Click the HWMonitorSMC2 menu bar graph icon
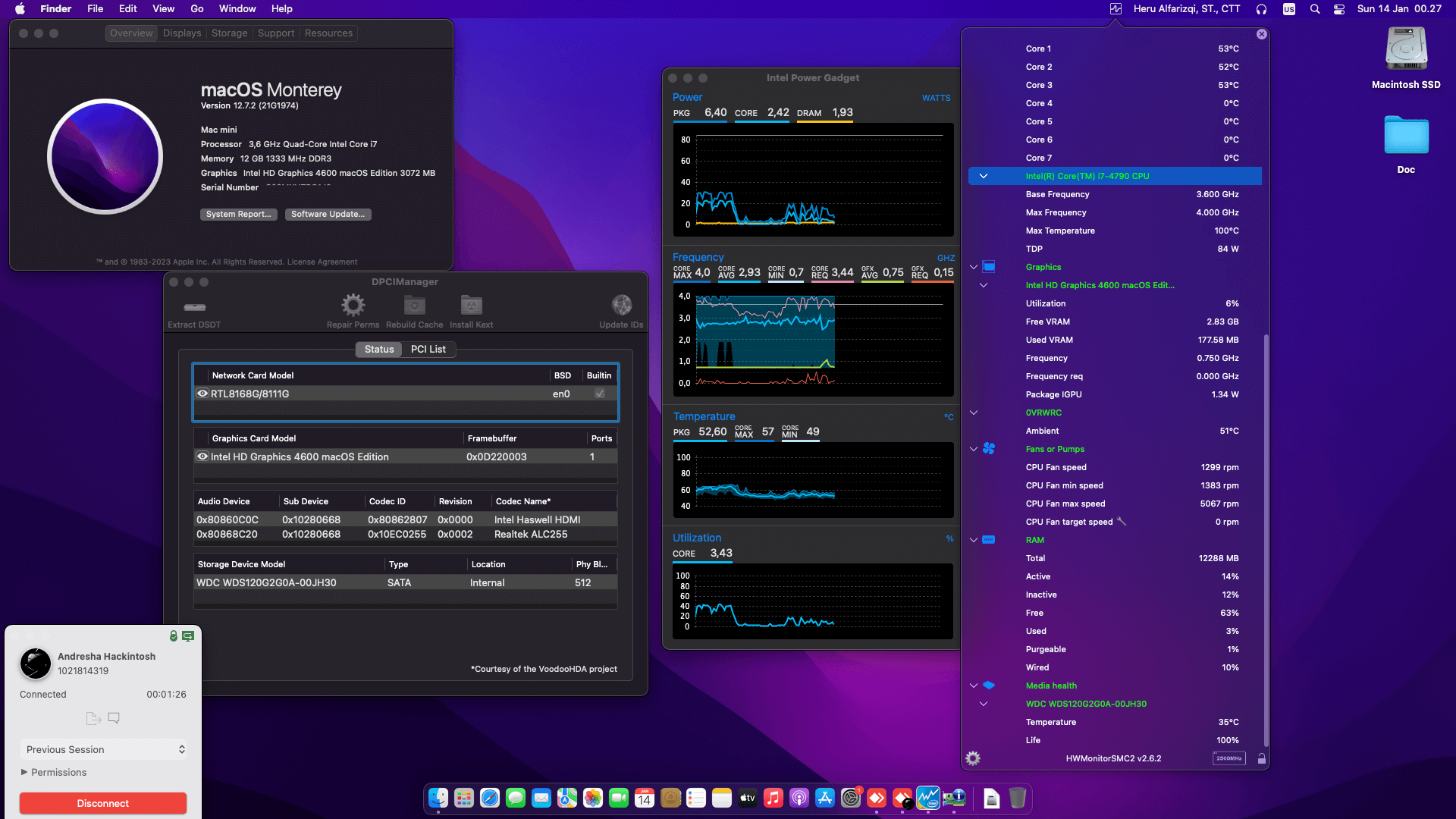 click(x=1115, y=8)
